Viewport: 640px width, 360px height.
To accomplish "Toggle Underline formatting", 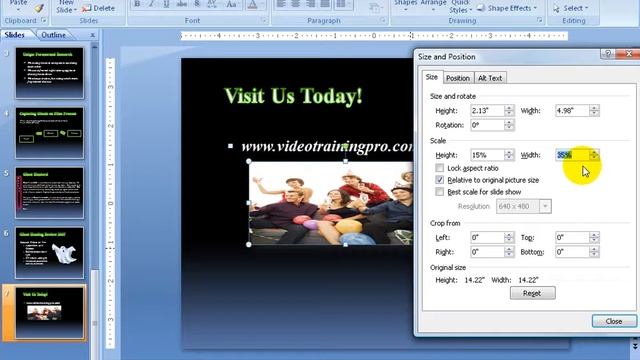I will click(x=166, y=4).
